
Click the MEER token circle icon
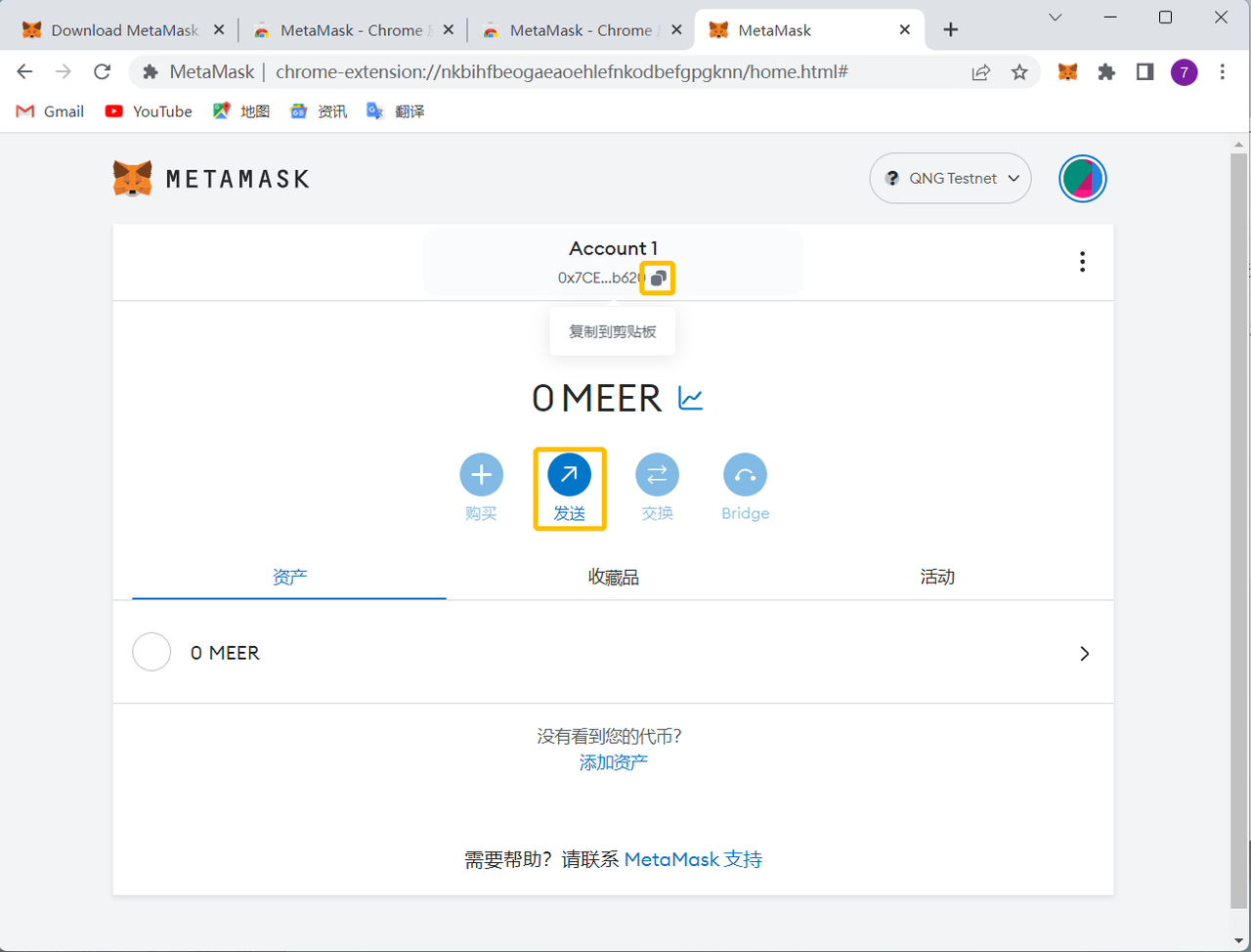(x=151, y=652)
